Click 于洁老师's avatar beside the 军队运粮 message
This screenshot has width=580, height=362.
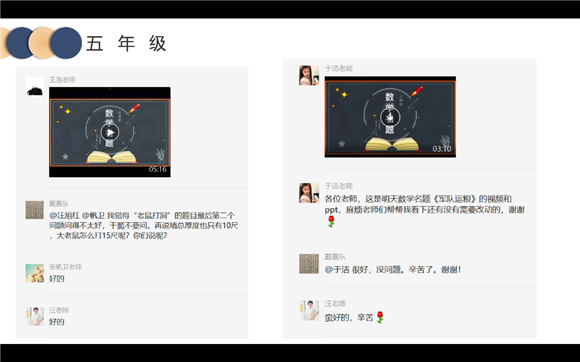(309, 193)
